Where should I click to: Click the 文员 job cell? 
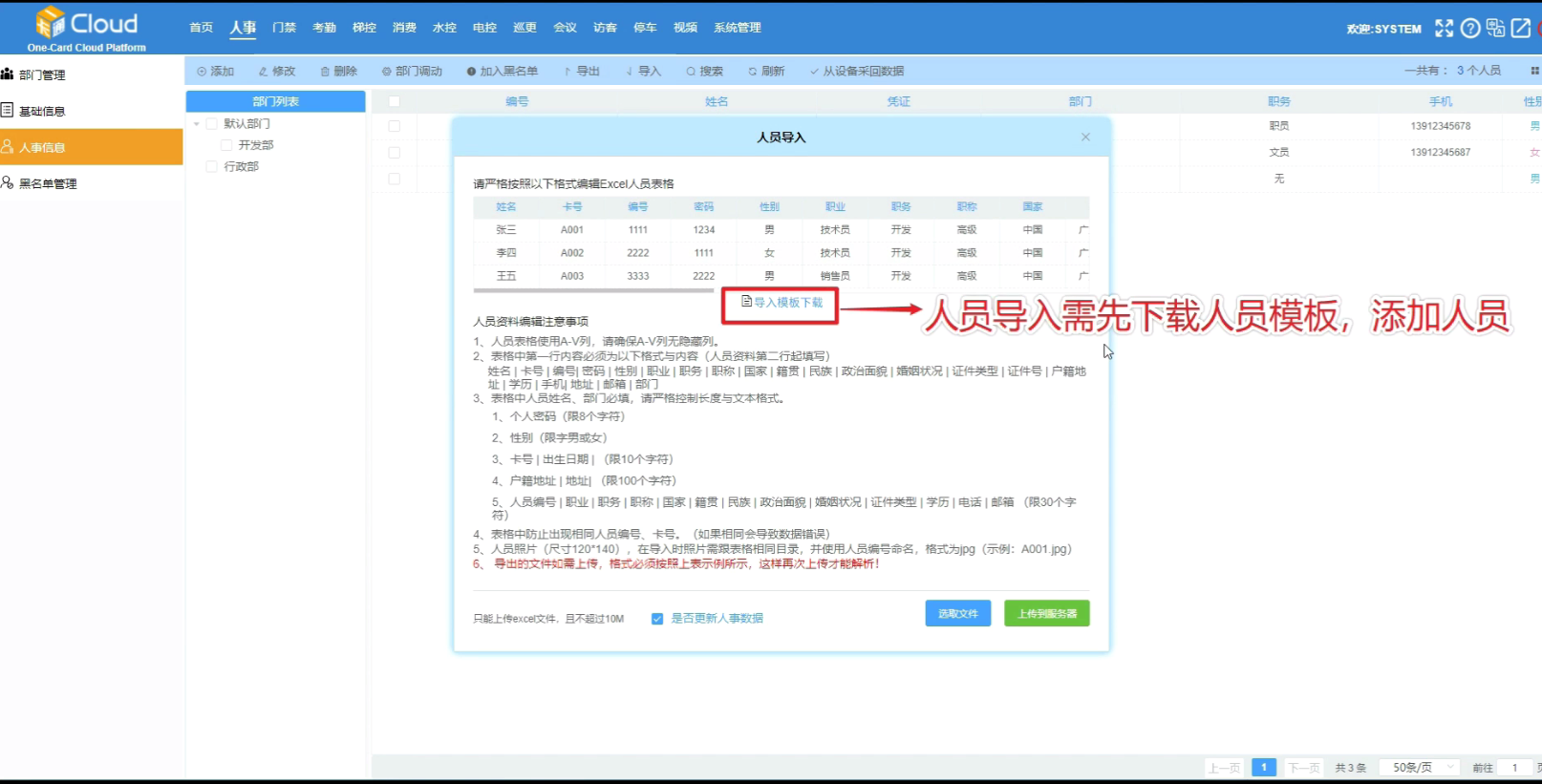[1279, 152]
